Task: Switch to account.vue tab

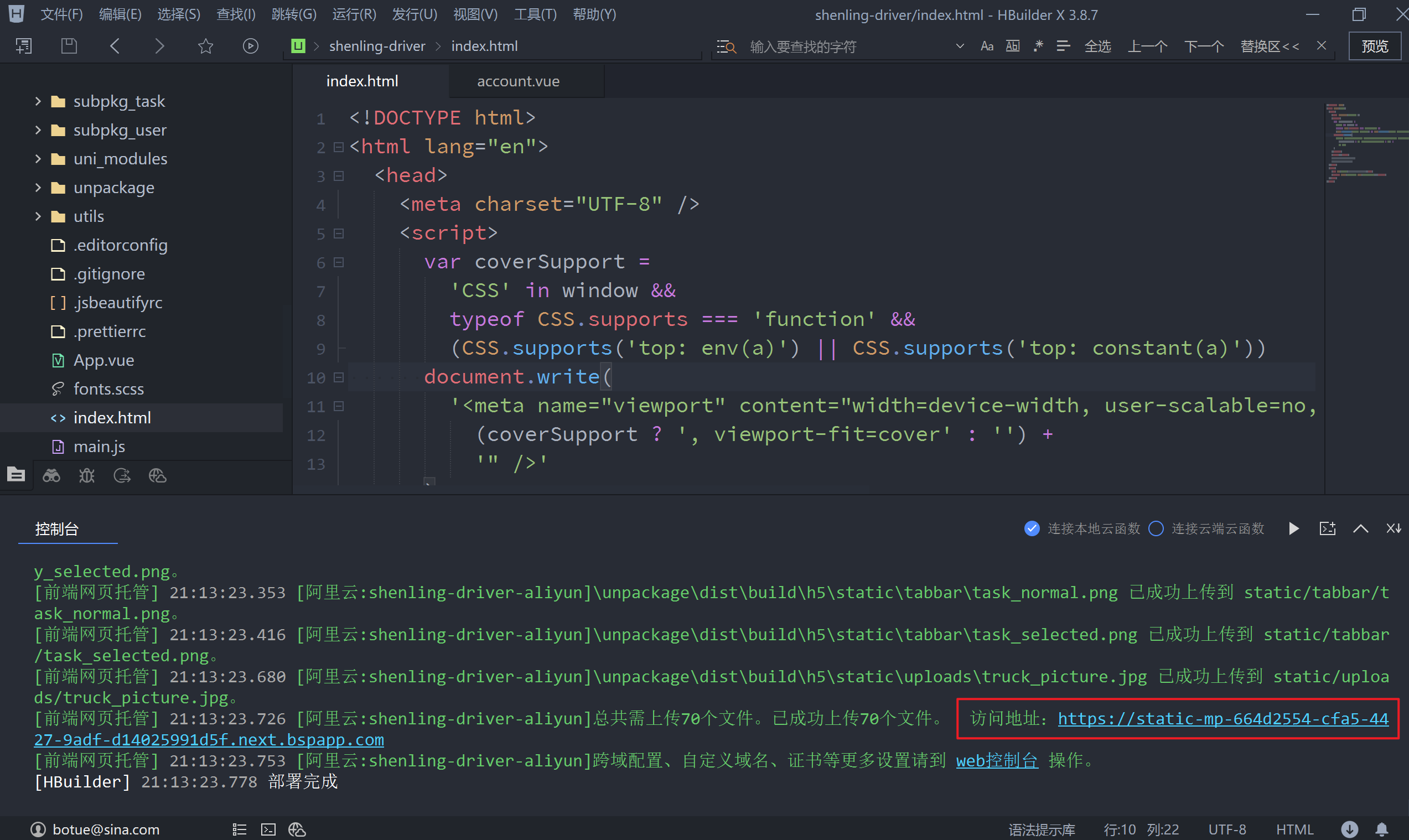Action: [518, 81]
